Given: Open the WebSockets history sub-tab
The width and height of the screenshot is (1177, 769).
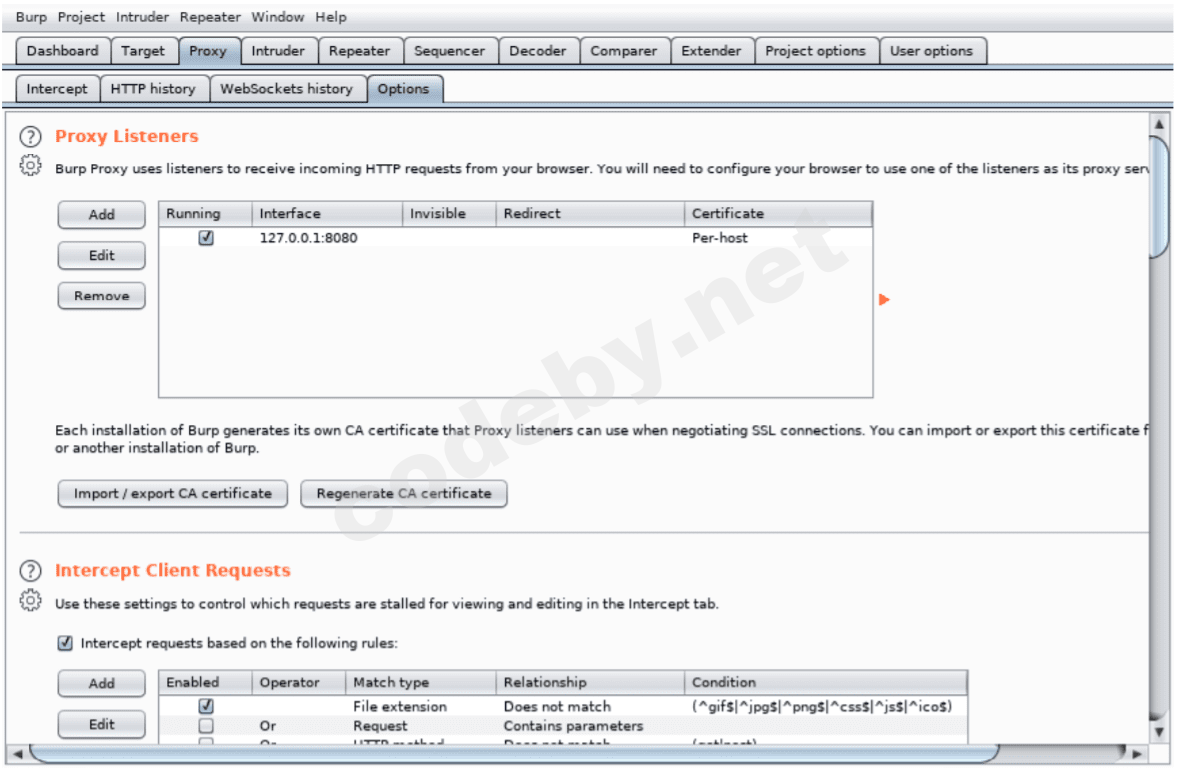Looking at the screenshot, I should tap(287, 89).
